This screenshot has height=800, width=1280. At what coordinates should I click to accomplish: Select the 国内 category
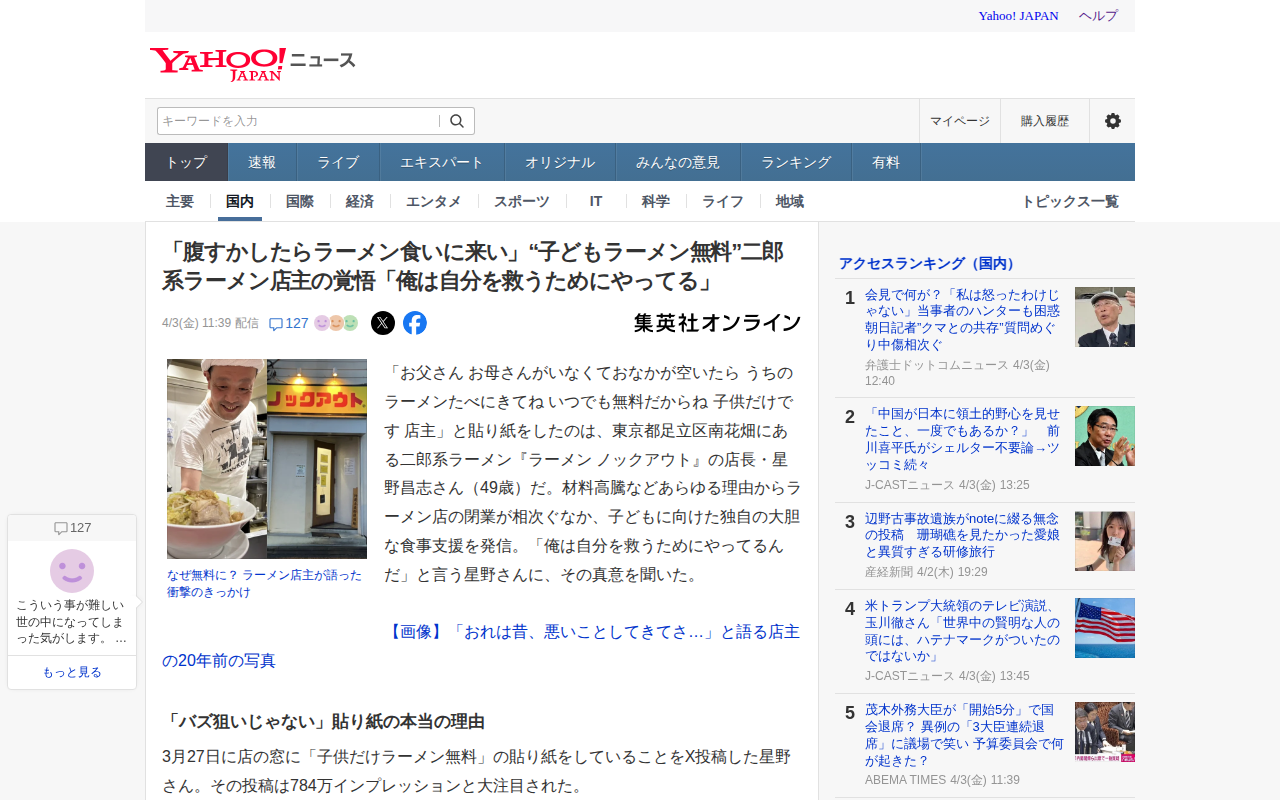point(240,201)
